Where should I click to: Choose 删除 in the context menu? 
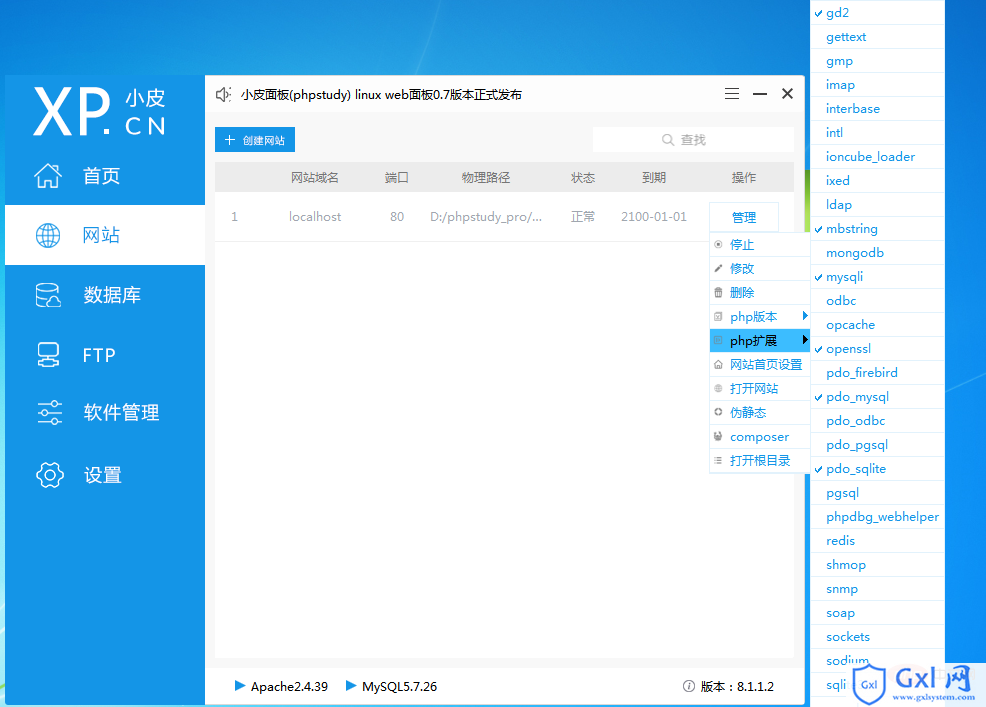(760, 292)
